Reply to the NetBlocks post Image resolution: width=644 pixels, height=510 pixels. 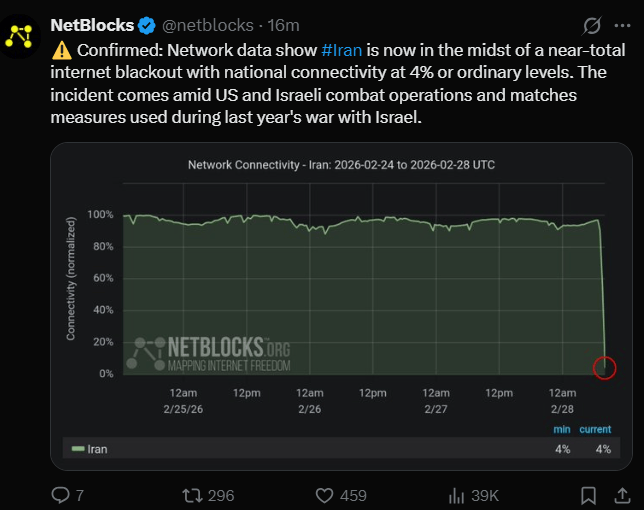pyautogui.click(x=61, y=495)
